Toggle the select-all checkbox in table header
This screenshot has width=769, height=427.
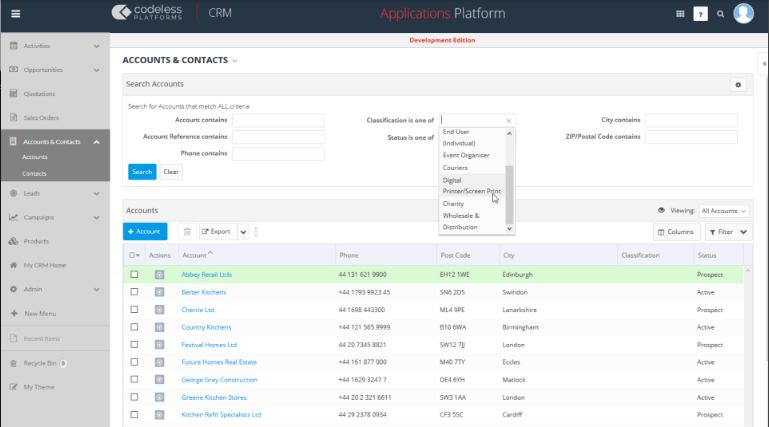132,255
